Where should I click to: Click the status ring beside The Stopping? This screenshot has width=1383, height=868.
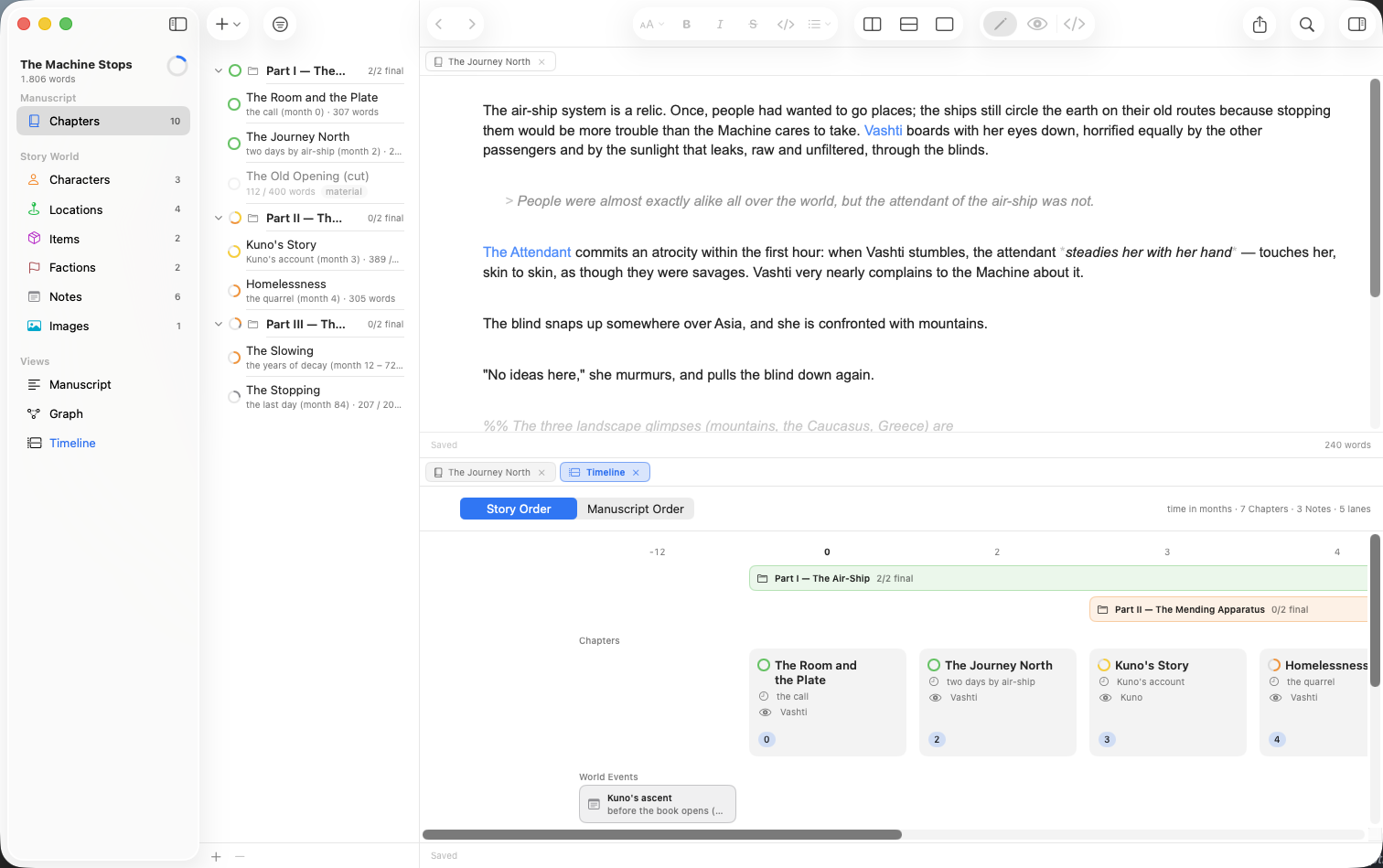(x=234, y=397)
